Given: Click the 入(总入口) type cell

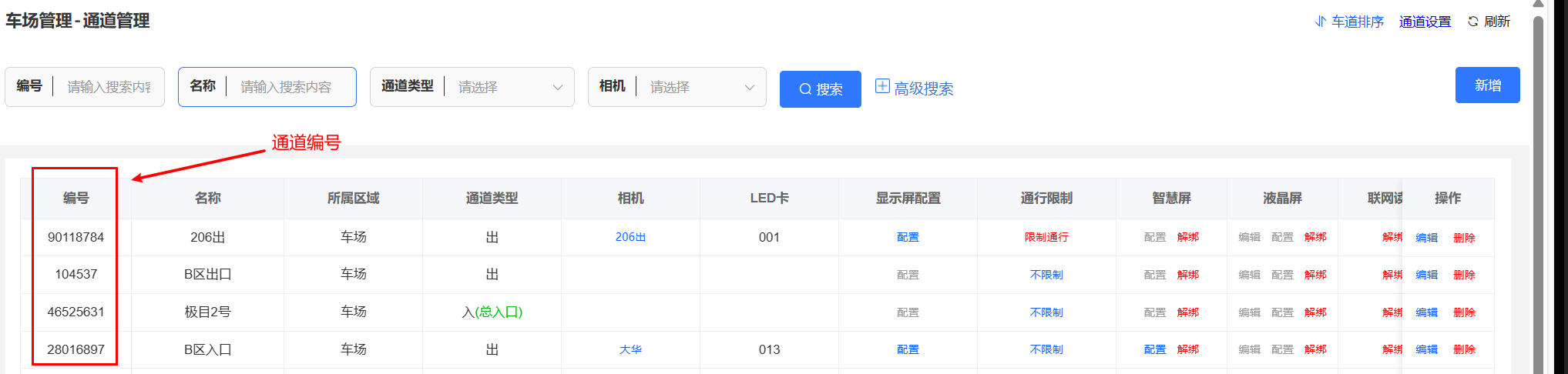Looking at the screenshot, I should coord(492,312).
